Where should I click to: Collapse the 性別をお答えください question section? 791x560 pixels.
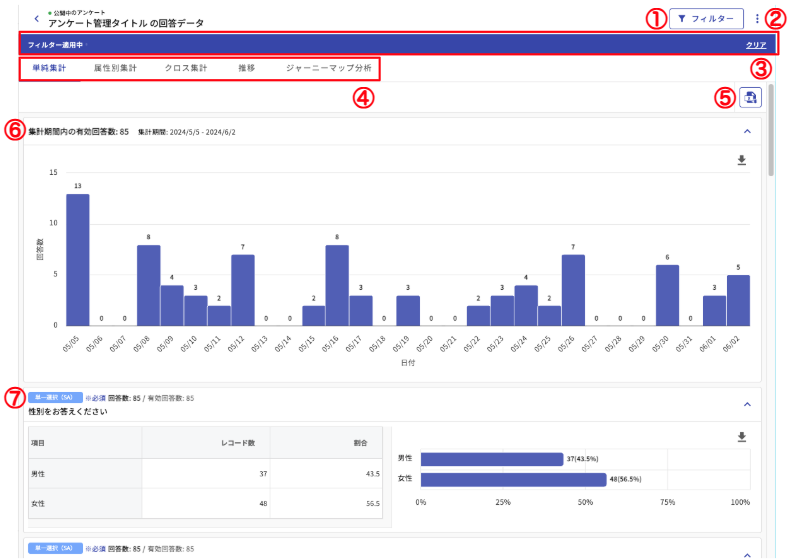click(746, 404)
